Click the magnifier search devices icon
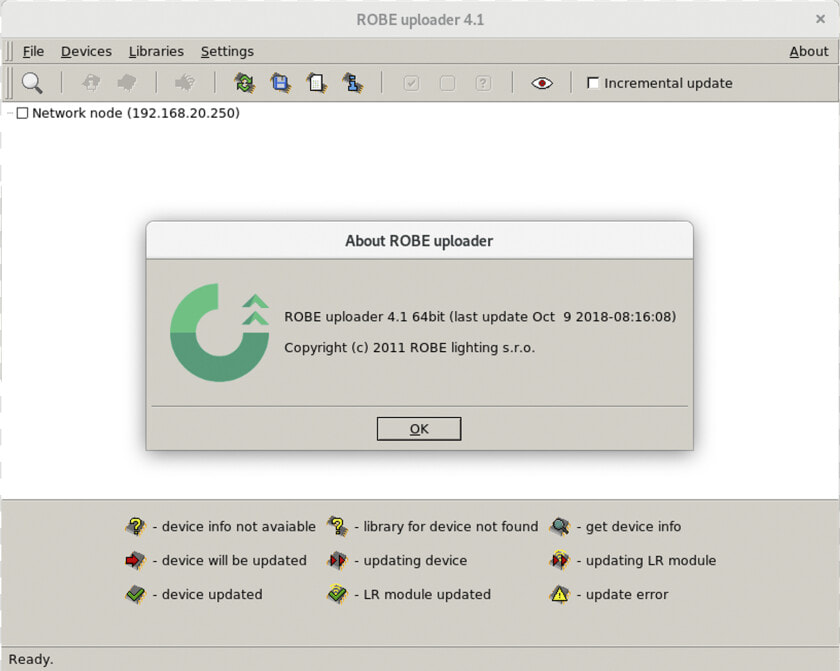Screen dimensions: 840x671 32,83
